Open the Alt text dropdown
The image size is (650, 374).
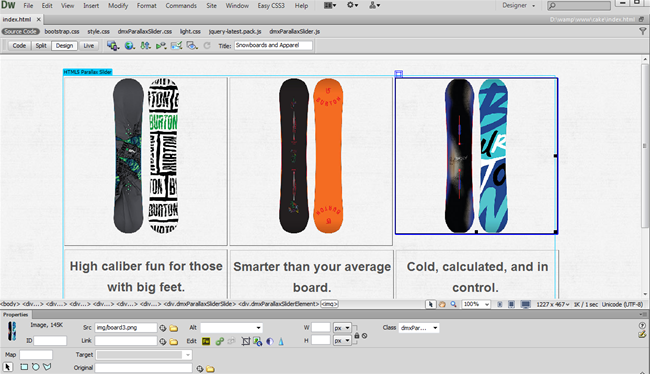coord(231,328)
